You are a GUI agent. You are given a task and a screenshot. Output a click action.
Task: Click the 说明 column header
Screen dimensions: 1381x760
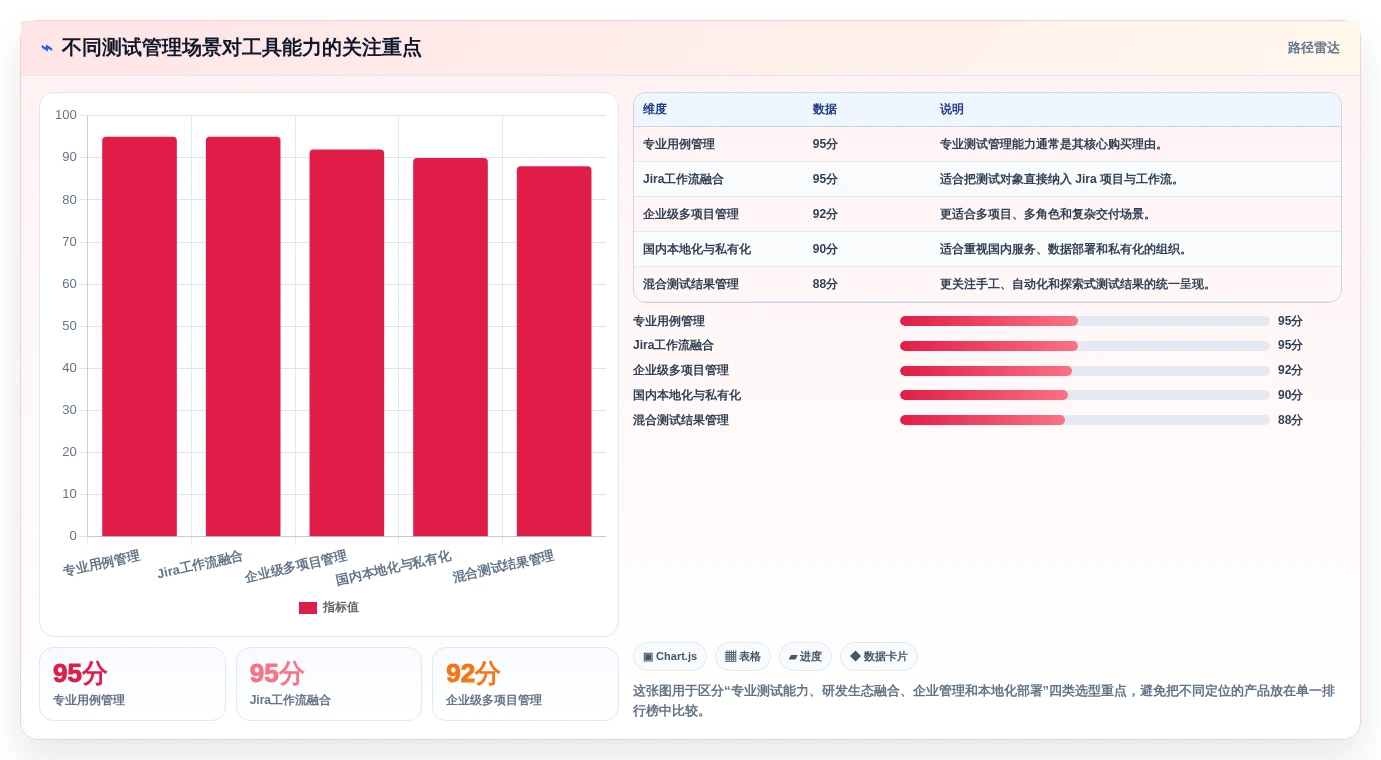coord(952,110)
